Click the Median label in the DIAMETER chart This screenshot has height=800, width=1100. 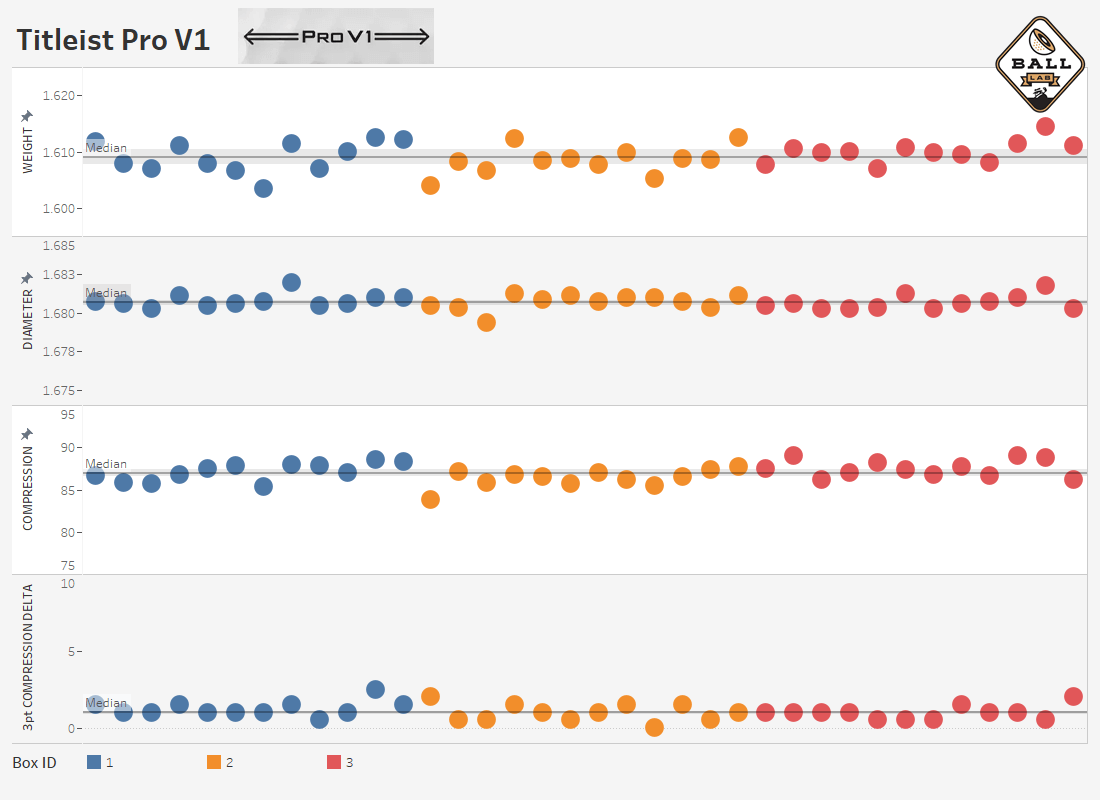(106, 293)
